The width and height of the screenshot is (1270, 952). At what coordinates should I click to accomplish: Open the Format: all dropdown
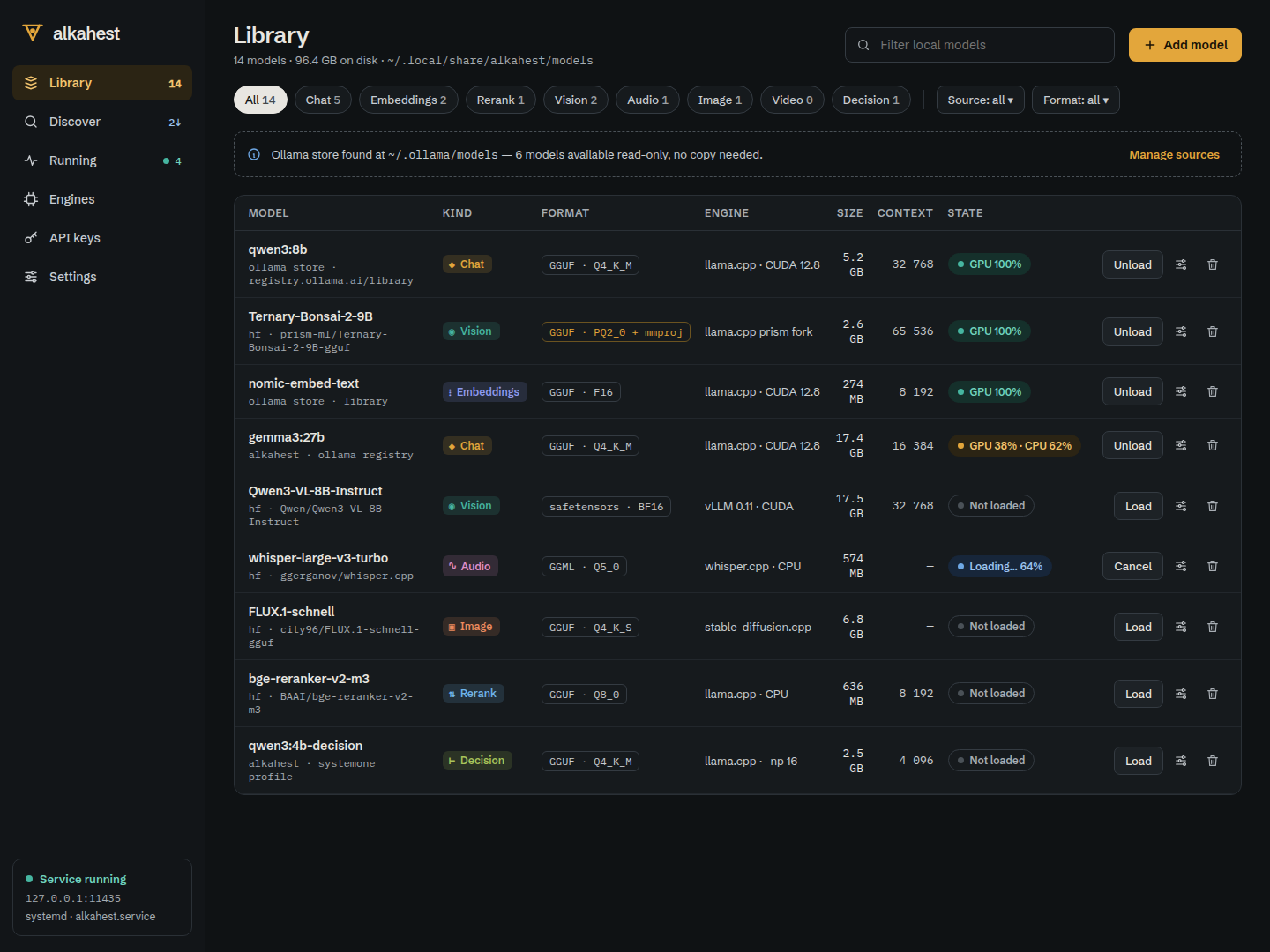[x=1076, y=100]
